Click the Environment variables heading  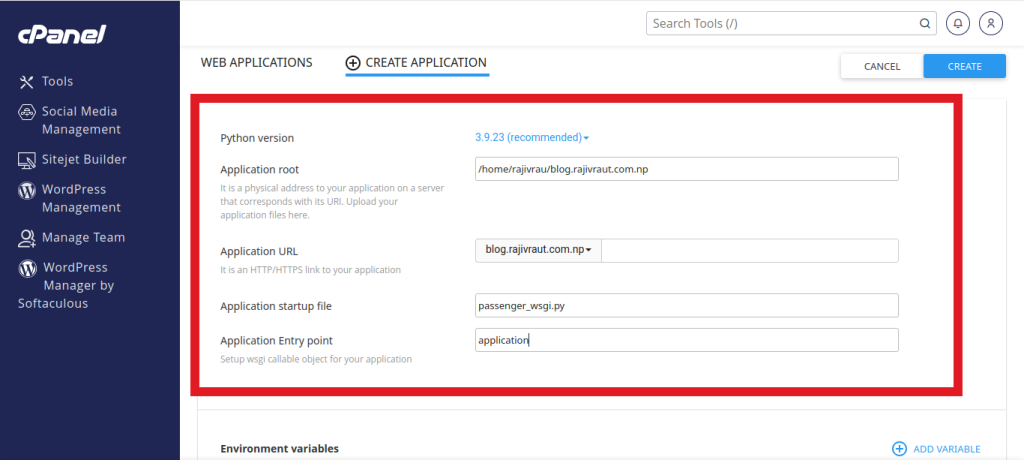point(280,449)
